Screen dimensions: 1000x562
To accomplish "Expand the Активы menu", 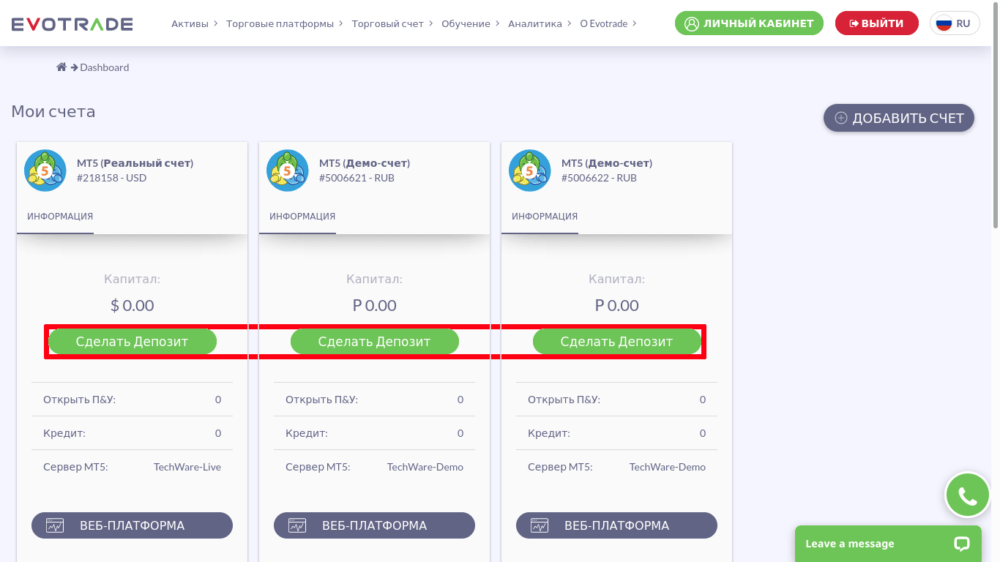I will (x=195, y=23).
